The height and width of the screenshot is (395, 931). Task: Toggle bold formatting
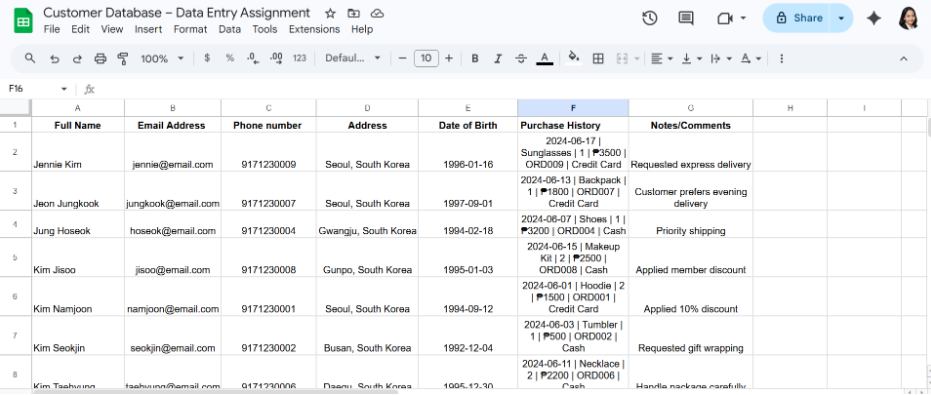click(x=475, y=58)
